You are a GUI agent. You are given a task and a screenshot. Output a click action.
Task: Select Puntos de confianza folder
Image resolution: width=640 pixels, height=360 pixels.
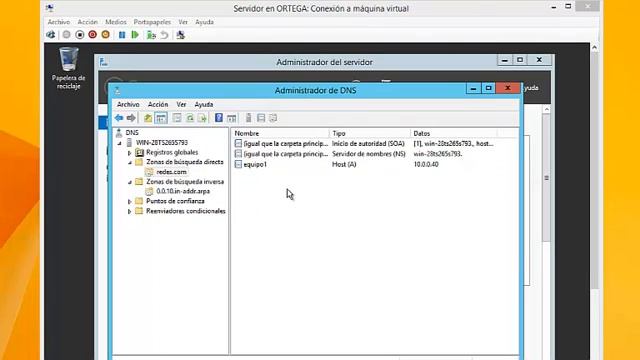click(175, 201)
